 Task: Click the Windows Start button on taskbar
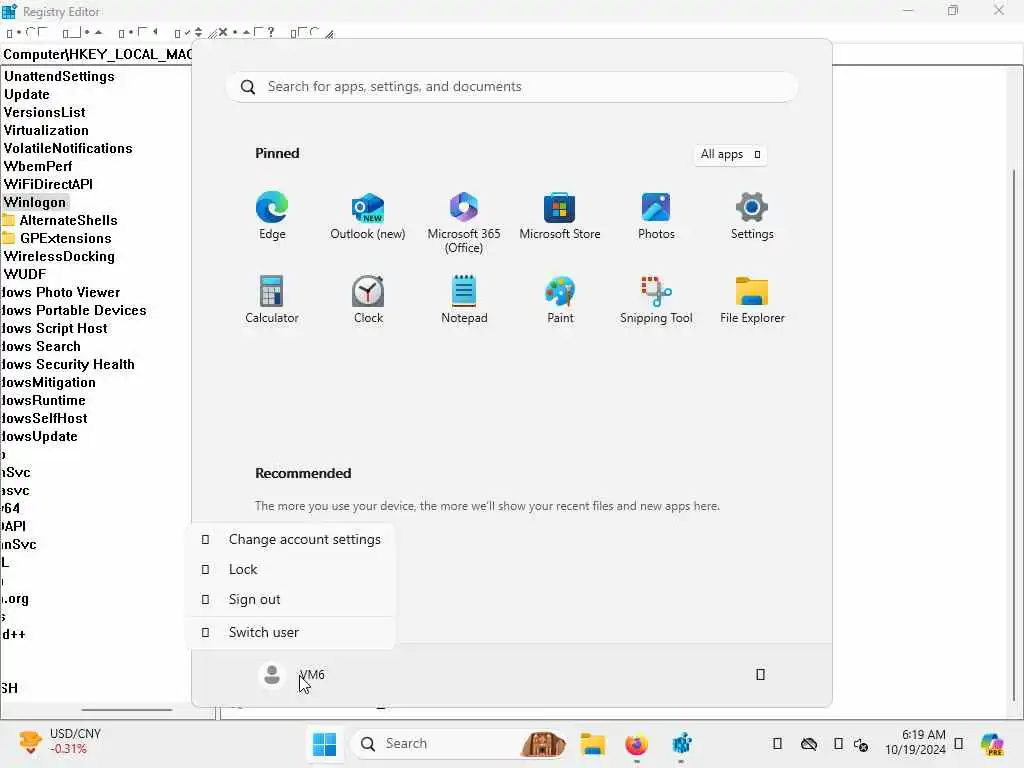[x=325, y=744]
